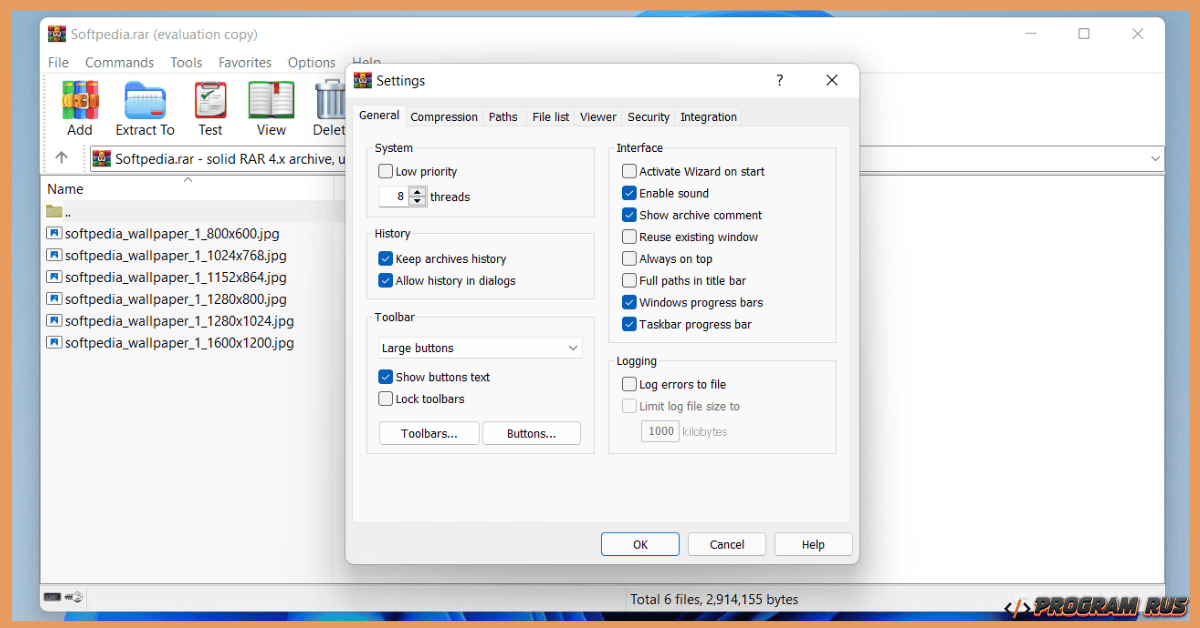
Task: Click the OK button in Settings
Action: coord(640,544)
